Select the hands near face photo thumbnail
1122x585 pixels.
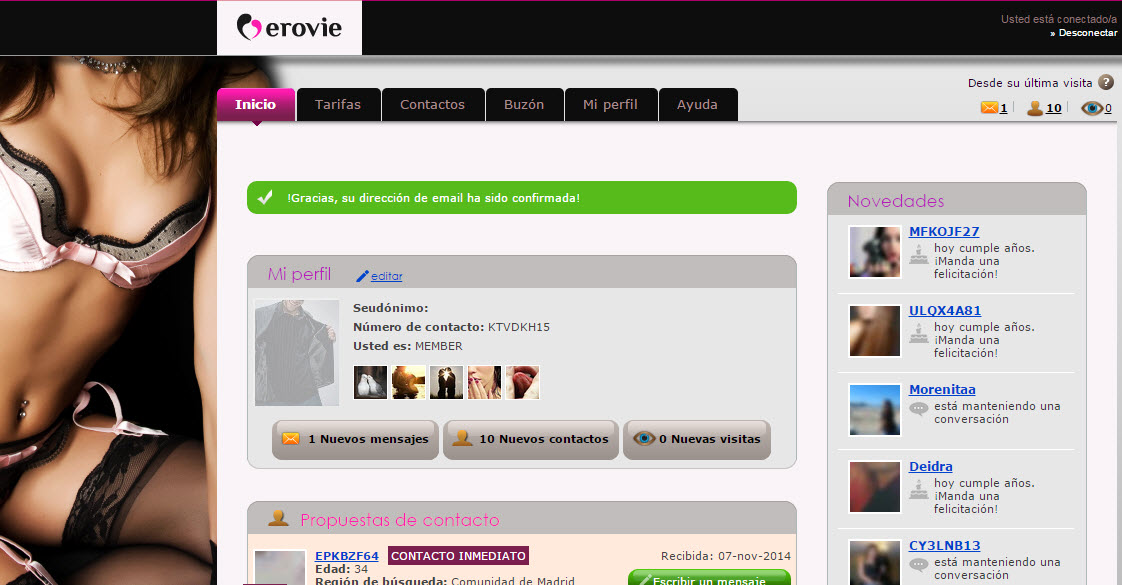(484, 382)
